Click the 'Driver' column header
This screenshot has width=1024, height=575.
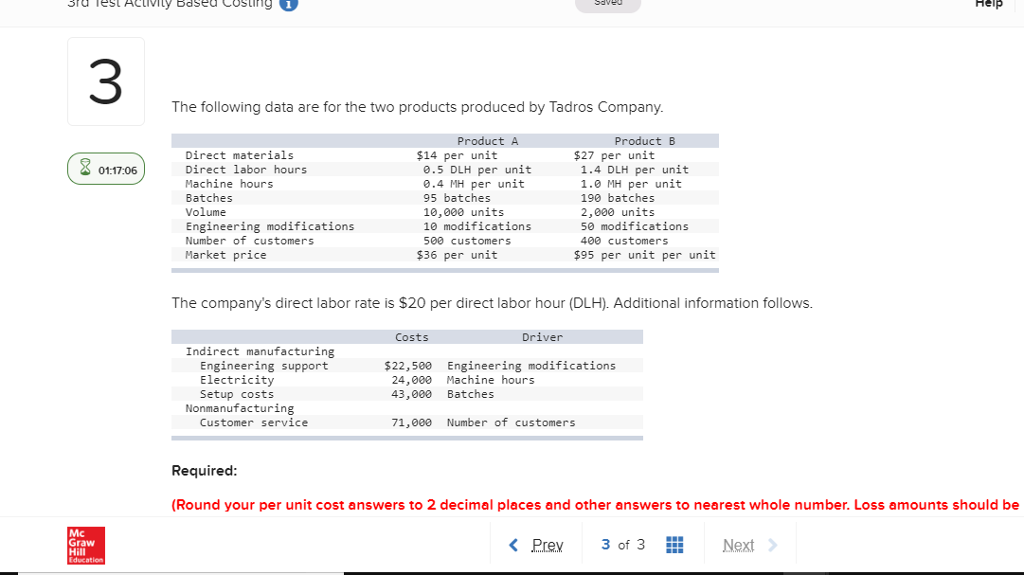tap(542, 337)
